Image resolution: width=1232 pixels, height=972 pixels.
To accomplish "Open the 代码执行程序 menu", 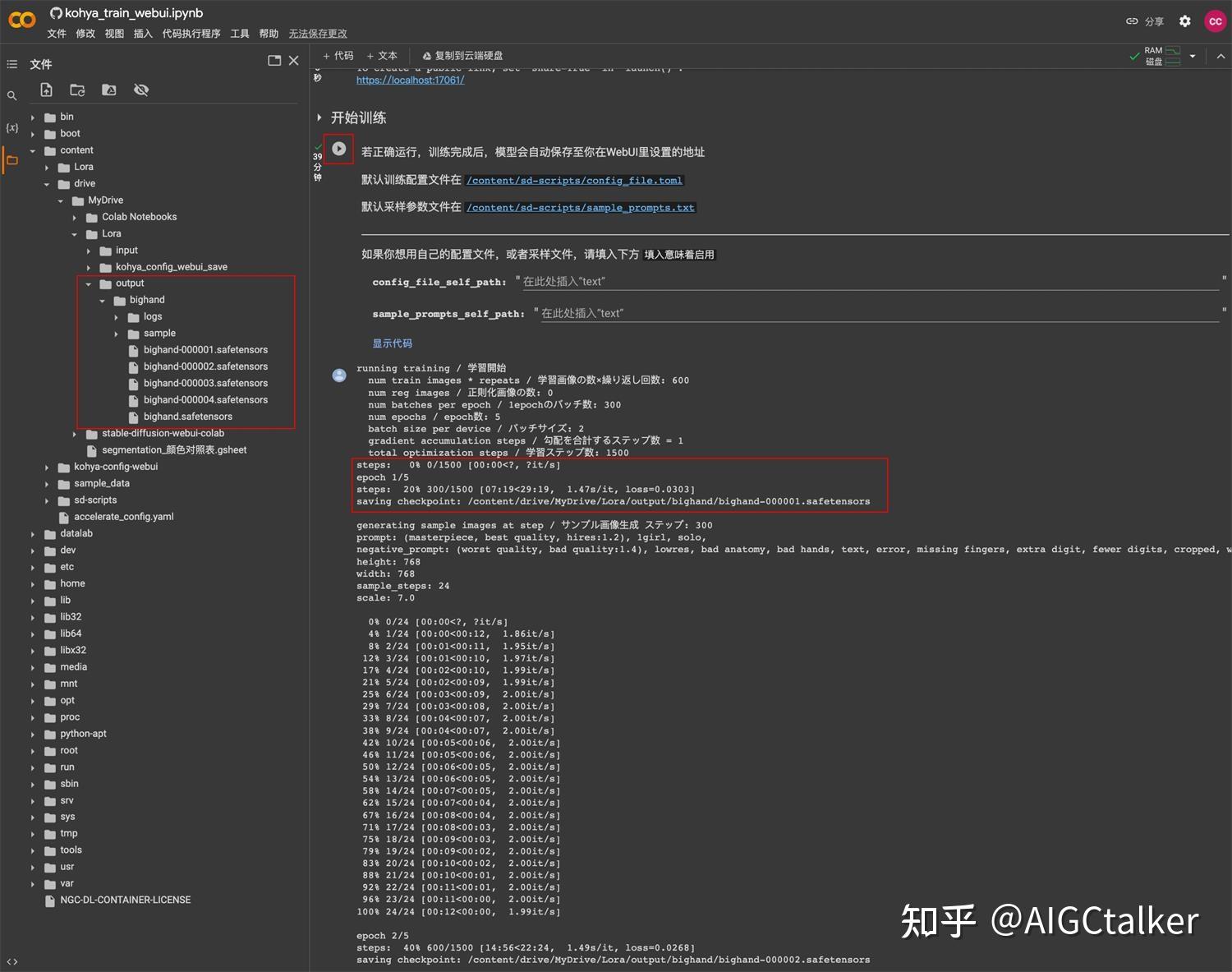I will (x=190, y=34).
